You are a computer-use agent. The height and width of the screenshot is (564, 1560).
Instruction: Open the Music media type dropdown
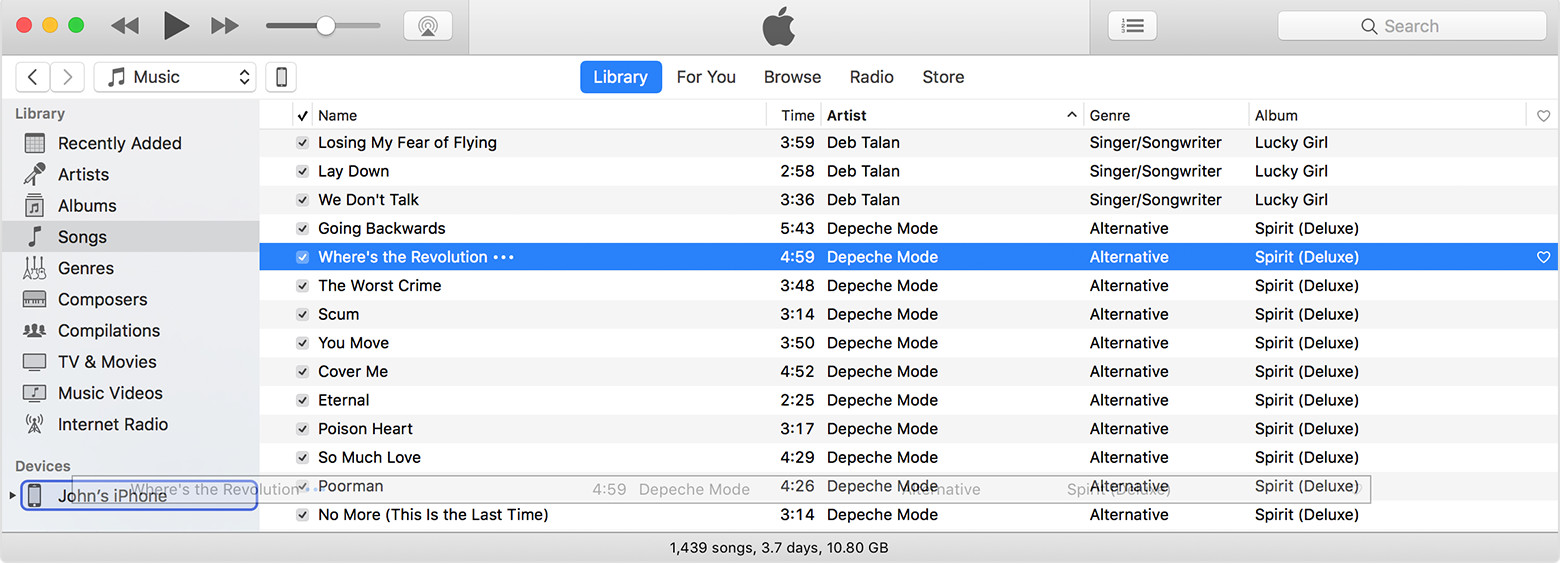click(175, 77)
